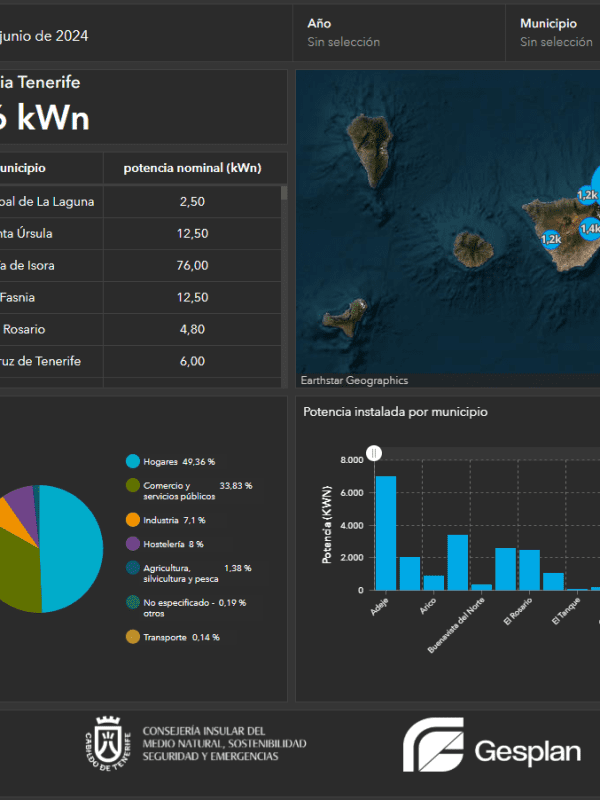
Task: Select the Santa Úrsula row value 12,50
Action: click(192, 234)
